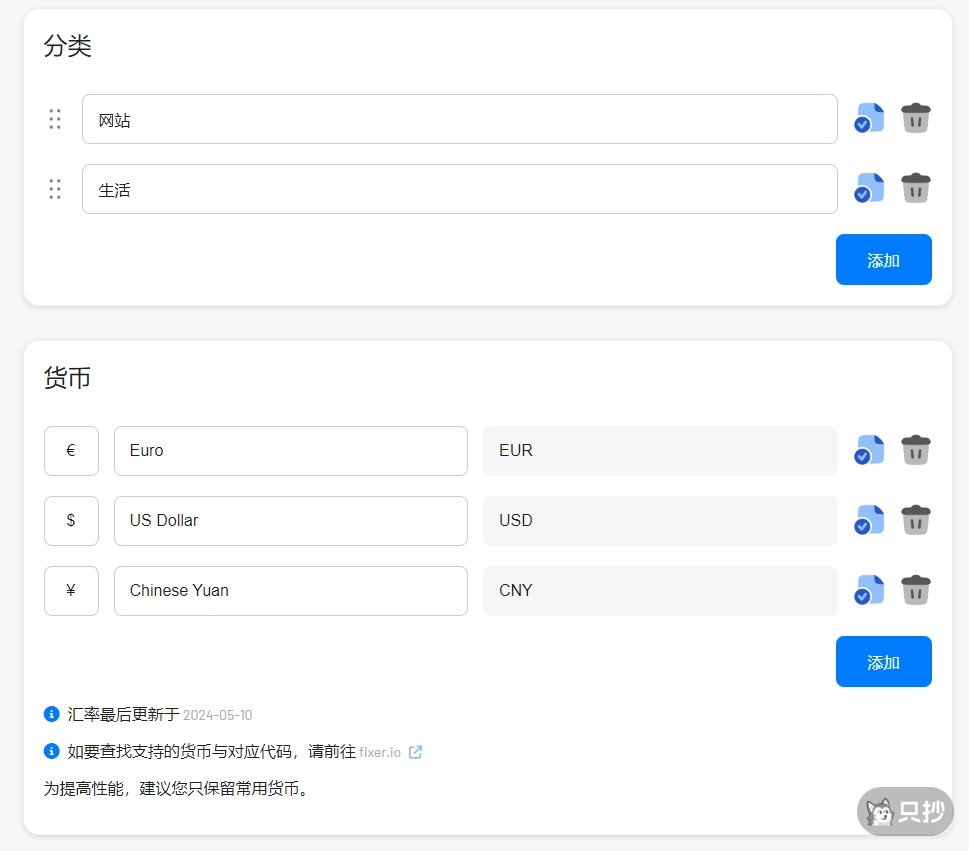The image size is (969, 851).
Task: Click 添加 in the 货币 section
Action: click(883, 661)
